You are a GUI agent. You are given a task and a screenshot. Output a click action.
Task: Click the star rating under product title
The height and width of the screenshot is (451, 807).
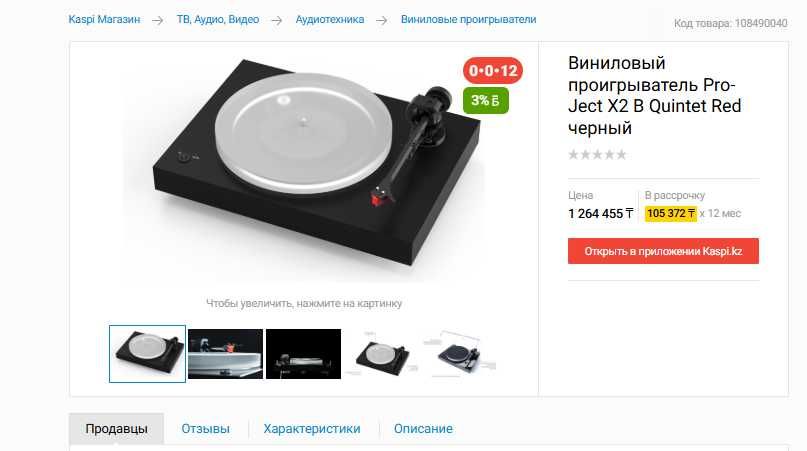pyautogui.click(x=597, y=154)
